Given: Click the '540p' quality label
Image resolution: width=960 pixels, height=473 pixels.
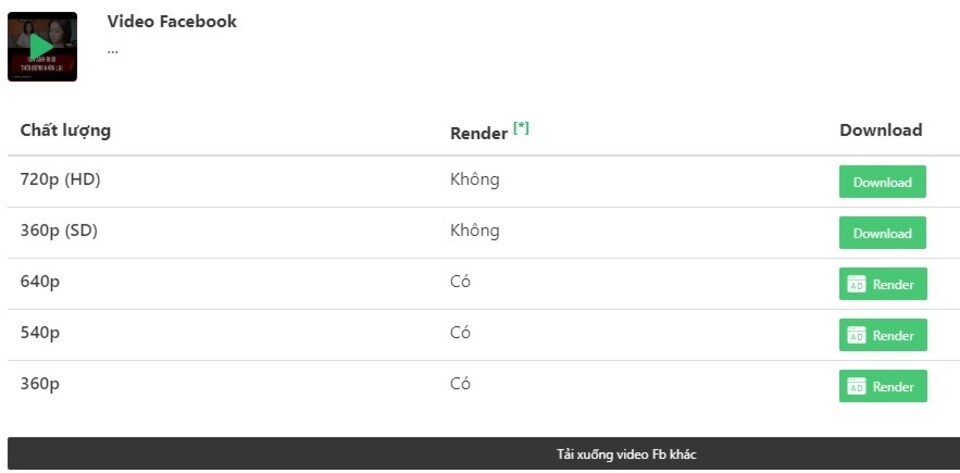Looking at the screenshot, I should click(40, 333).
